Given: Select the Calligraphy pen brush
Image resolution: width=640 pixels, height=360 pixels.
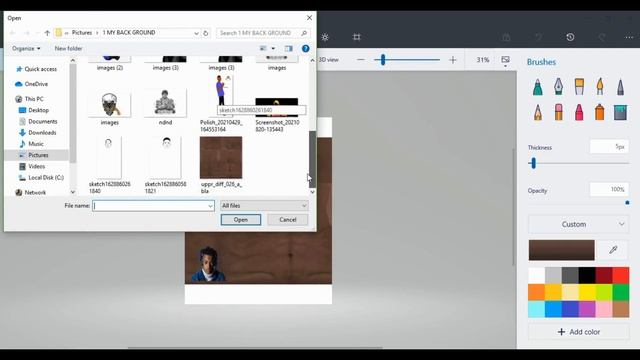Looking at the screenshot, I should 558,87.
